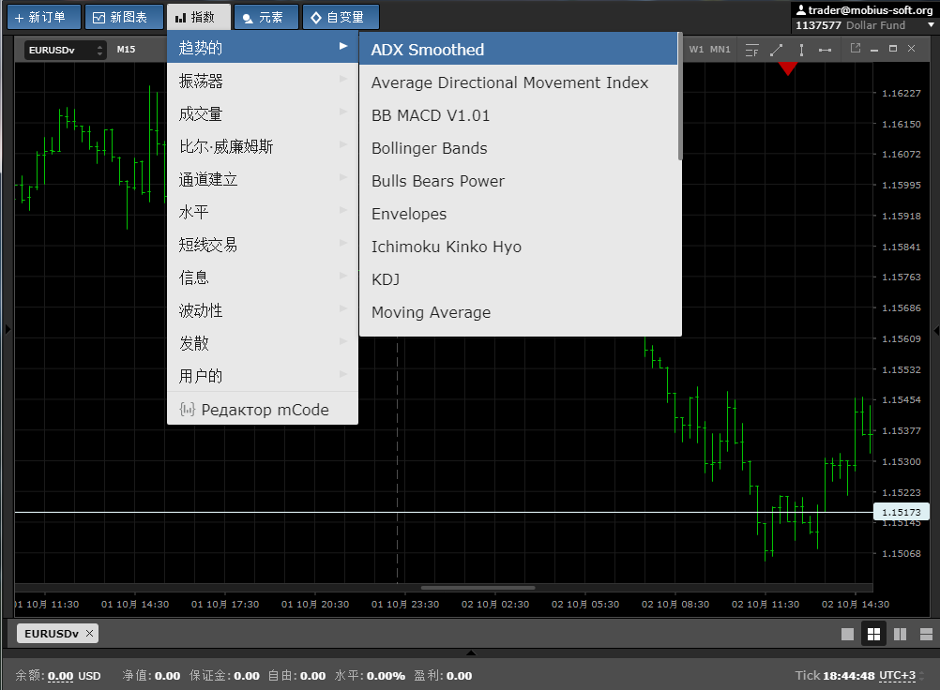Select the horizontal line drawing tool
The height and width of the screenshot is (690, 940).
click(825, 50)
